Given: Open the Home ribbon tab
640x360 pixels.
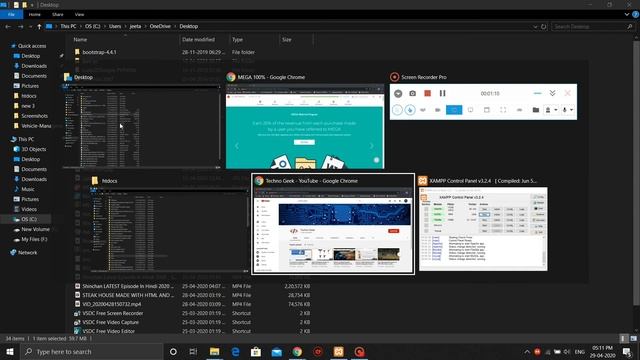Looking at the screenshot, I should [x=35, y=14].
